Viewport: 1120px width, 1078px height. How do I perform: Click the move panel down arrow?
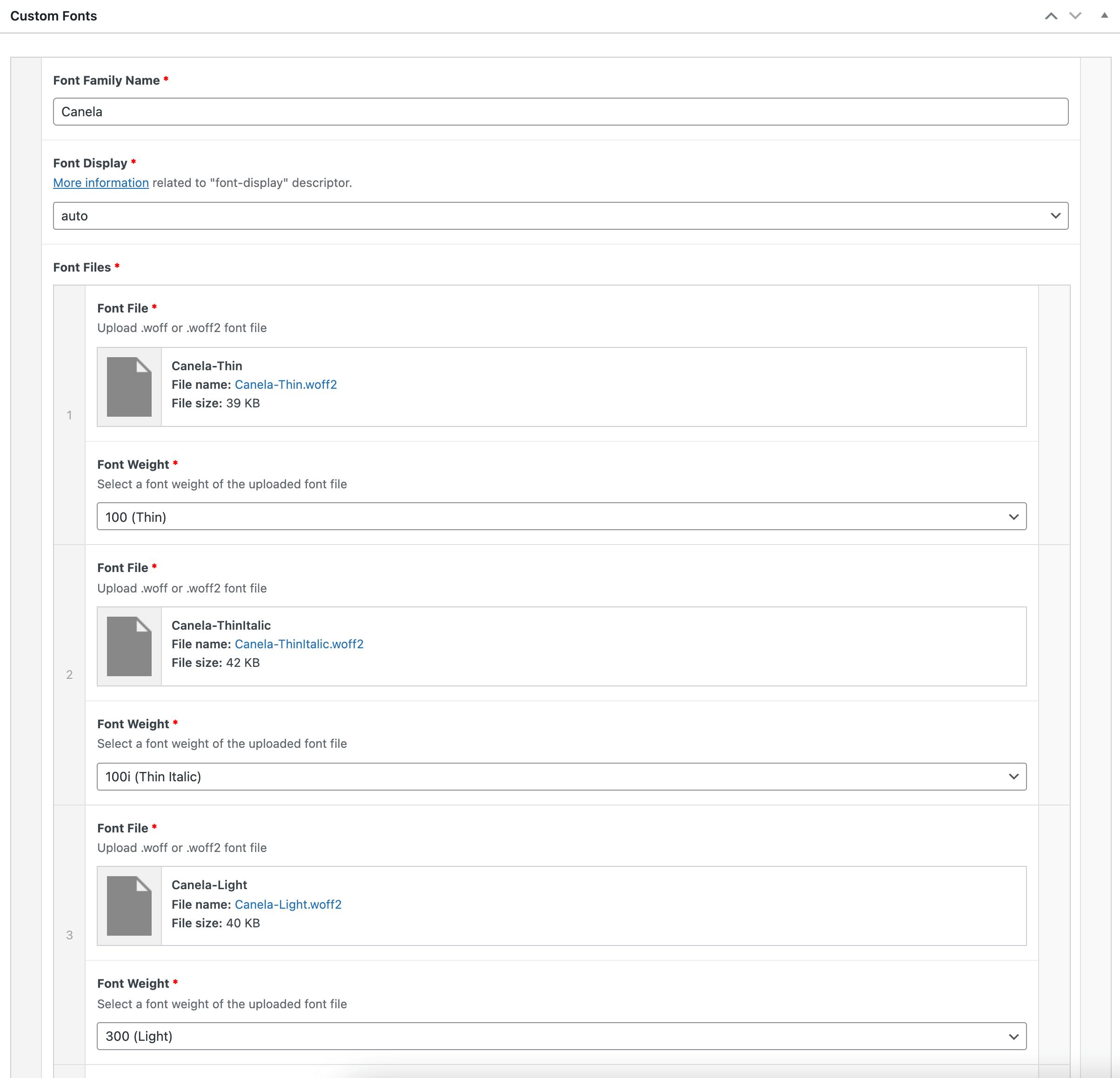1075,16
